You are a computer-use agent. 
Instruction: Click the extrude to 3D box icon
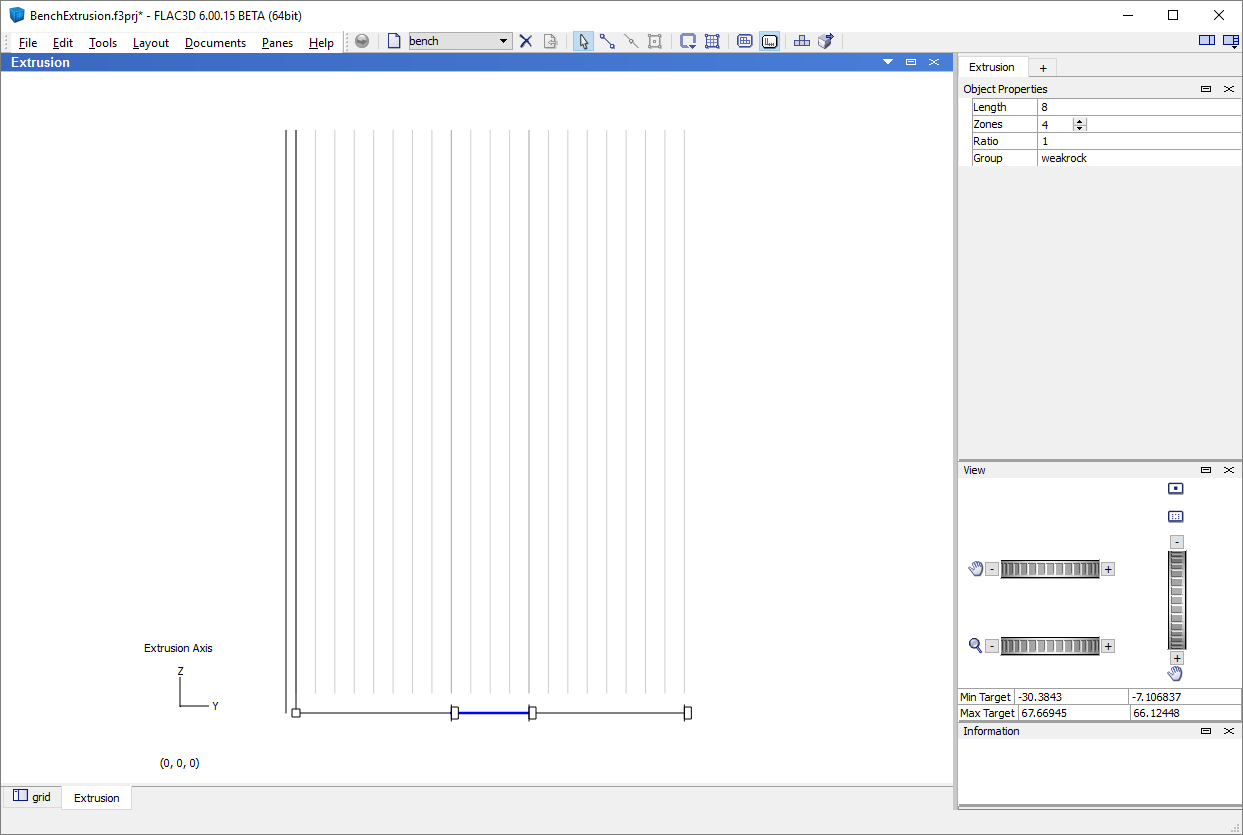[x=826, y=41]
